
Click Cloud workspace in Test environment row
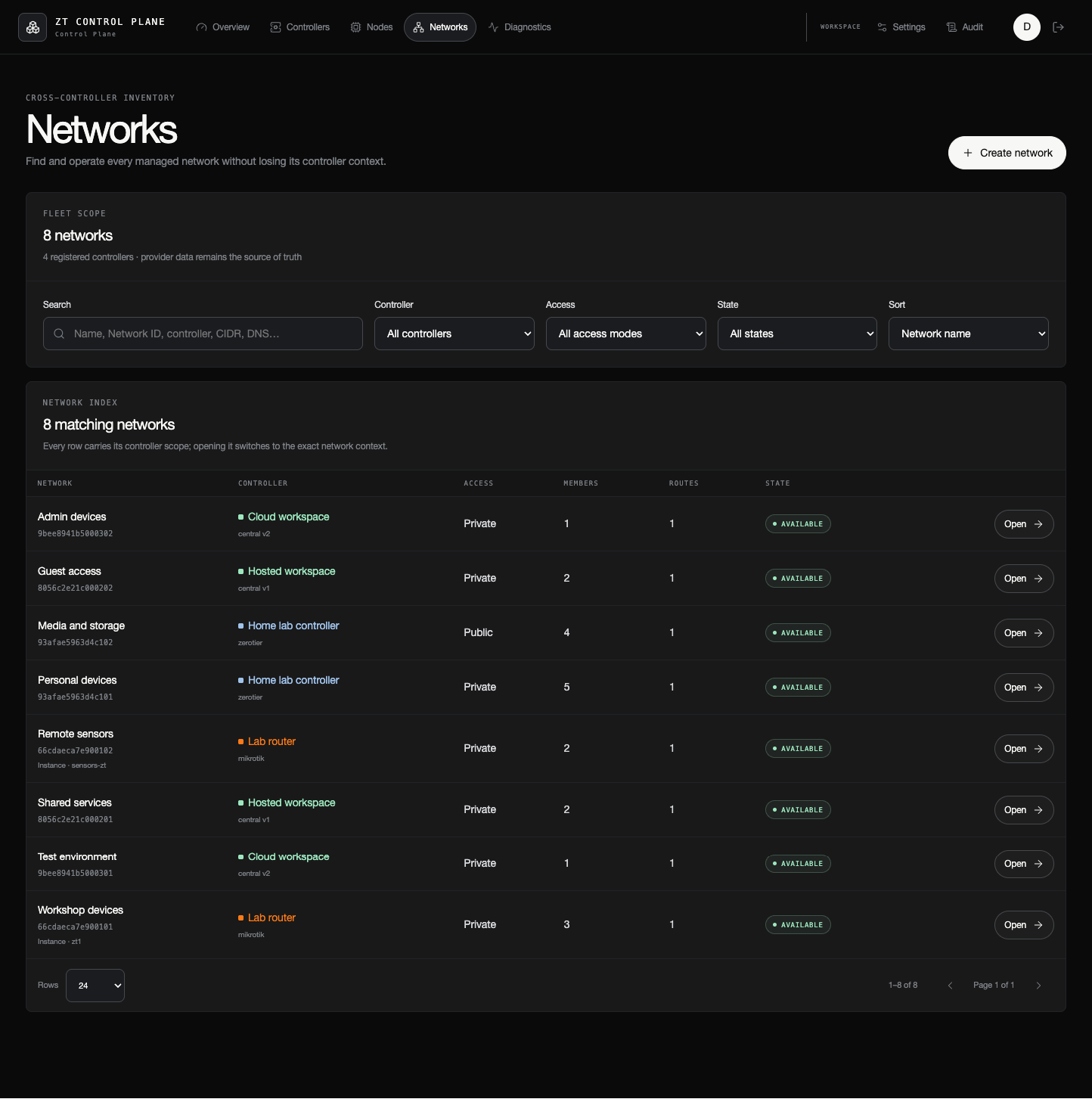coord(284,856)
